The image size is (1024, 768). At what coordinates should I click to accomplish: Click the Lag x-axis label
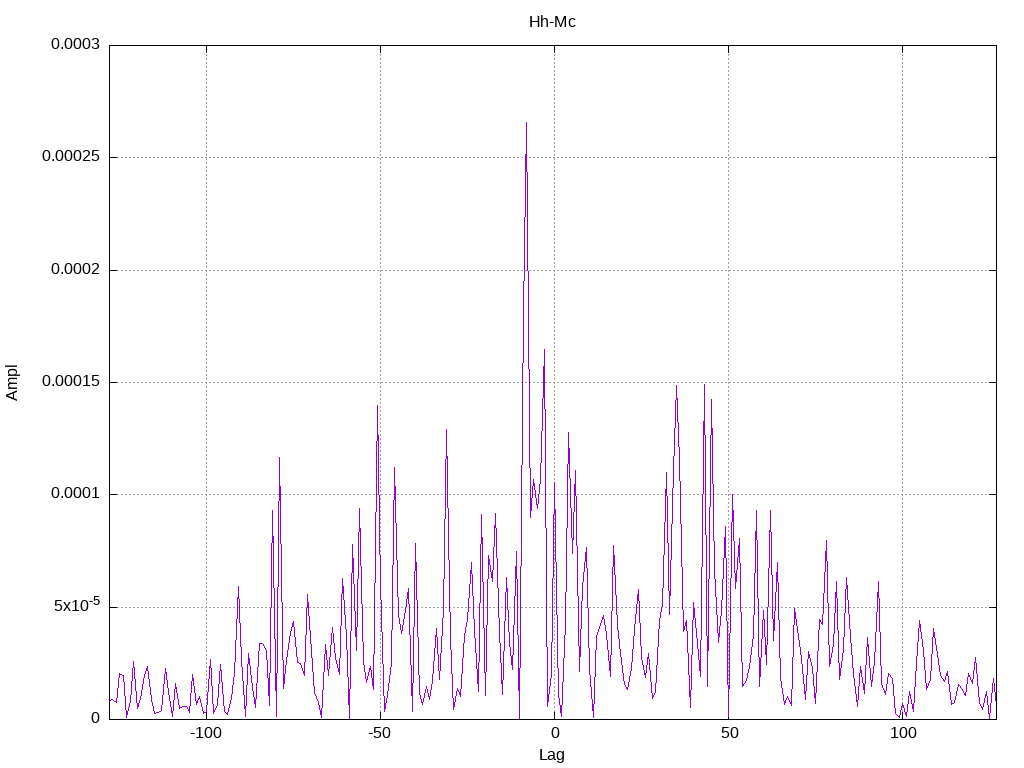point(552,755)
